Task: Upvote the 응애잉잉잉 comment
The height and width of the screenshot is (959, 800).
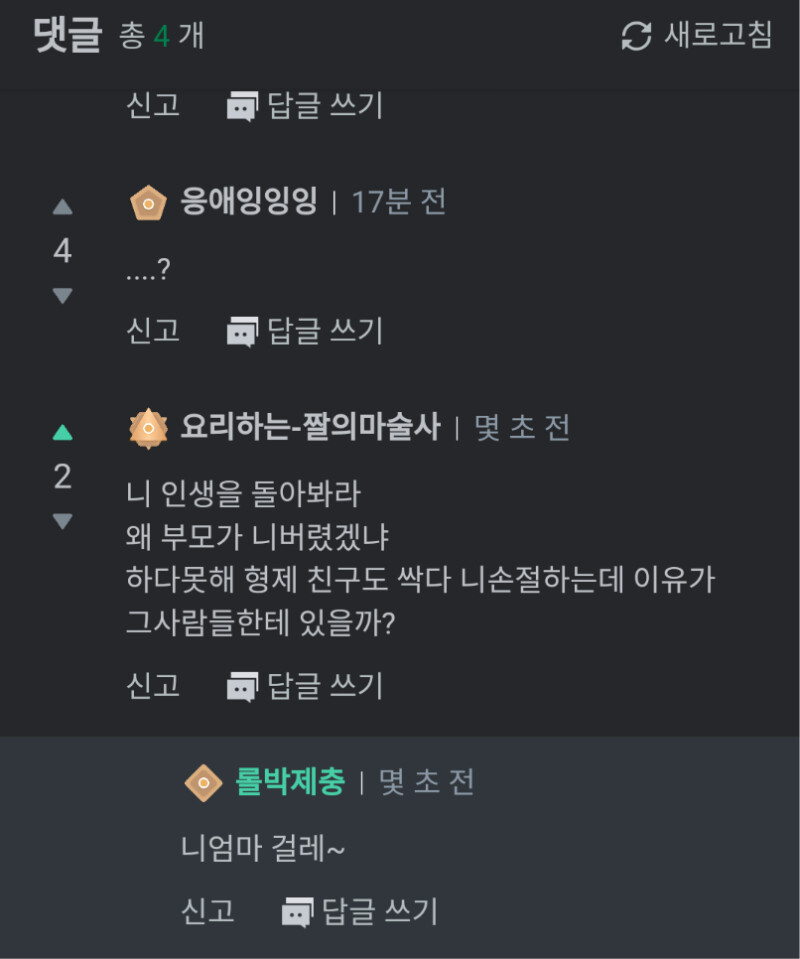Action: [x=62, y=207]
